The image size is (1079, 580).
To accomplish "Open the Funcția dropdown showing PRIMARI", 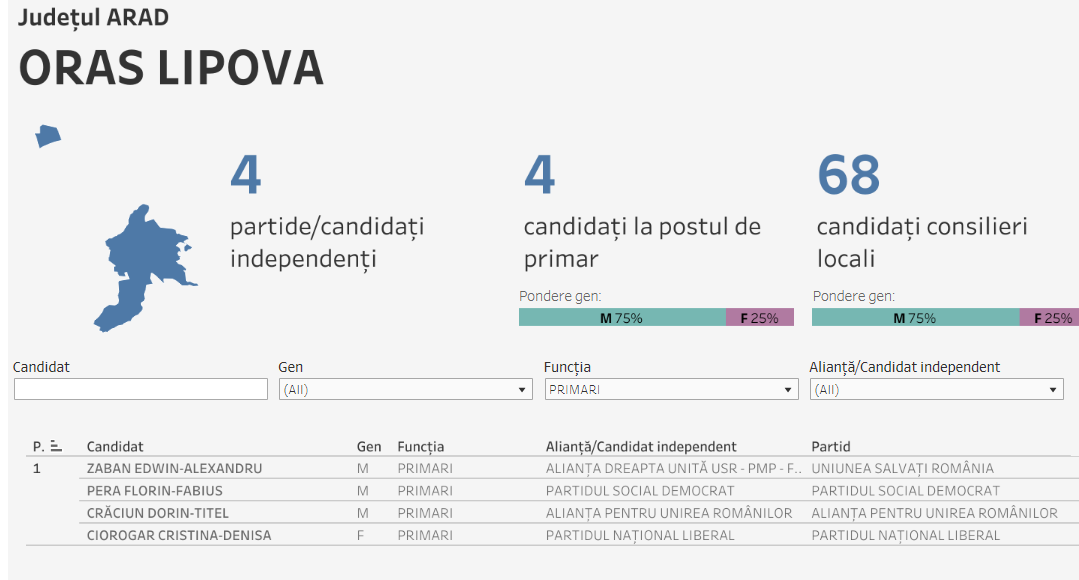I will (670, 390).
